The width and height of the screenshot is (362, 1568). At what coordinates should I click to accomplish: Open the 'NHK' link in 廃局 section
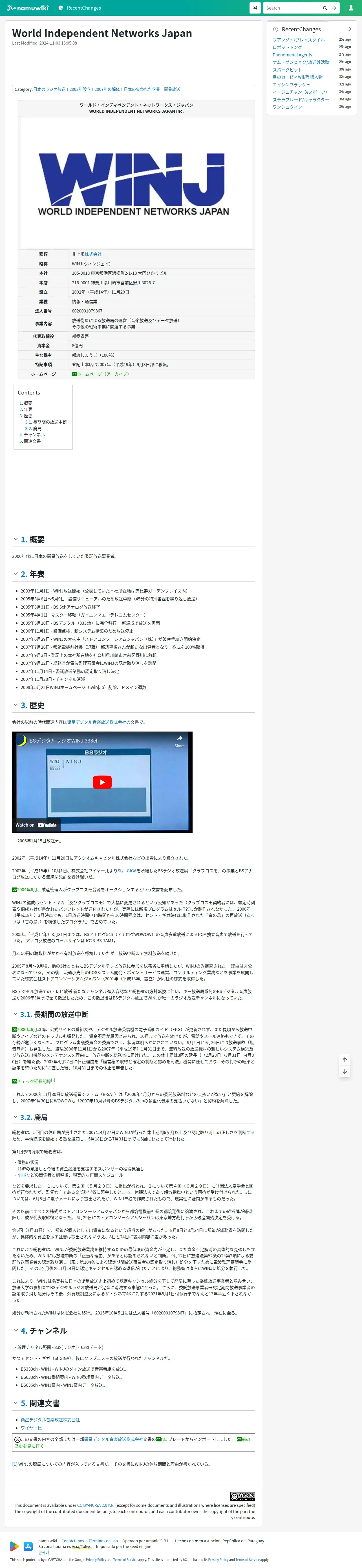click(x=22, y=1175)
